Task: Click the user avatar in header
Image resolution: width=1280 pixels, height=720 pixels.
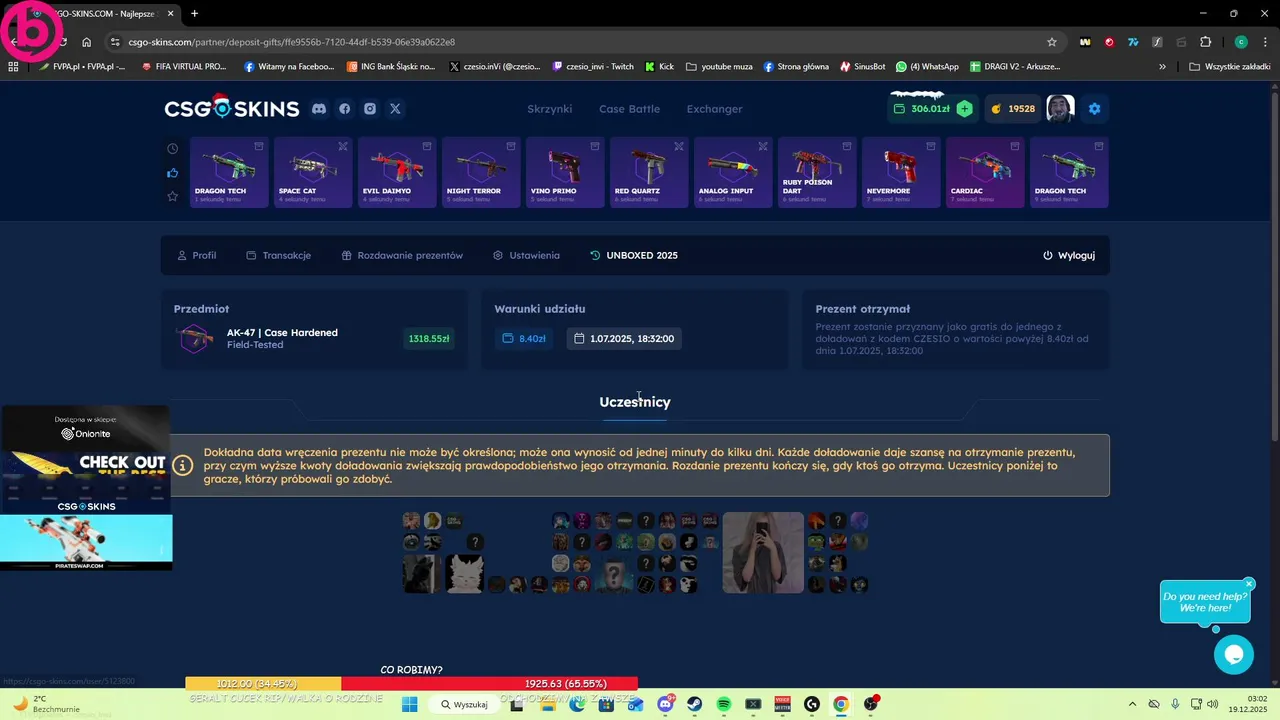Action: 1060,109
